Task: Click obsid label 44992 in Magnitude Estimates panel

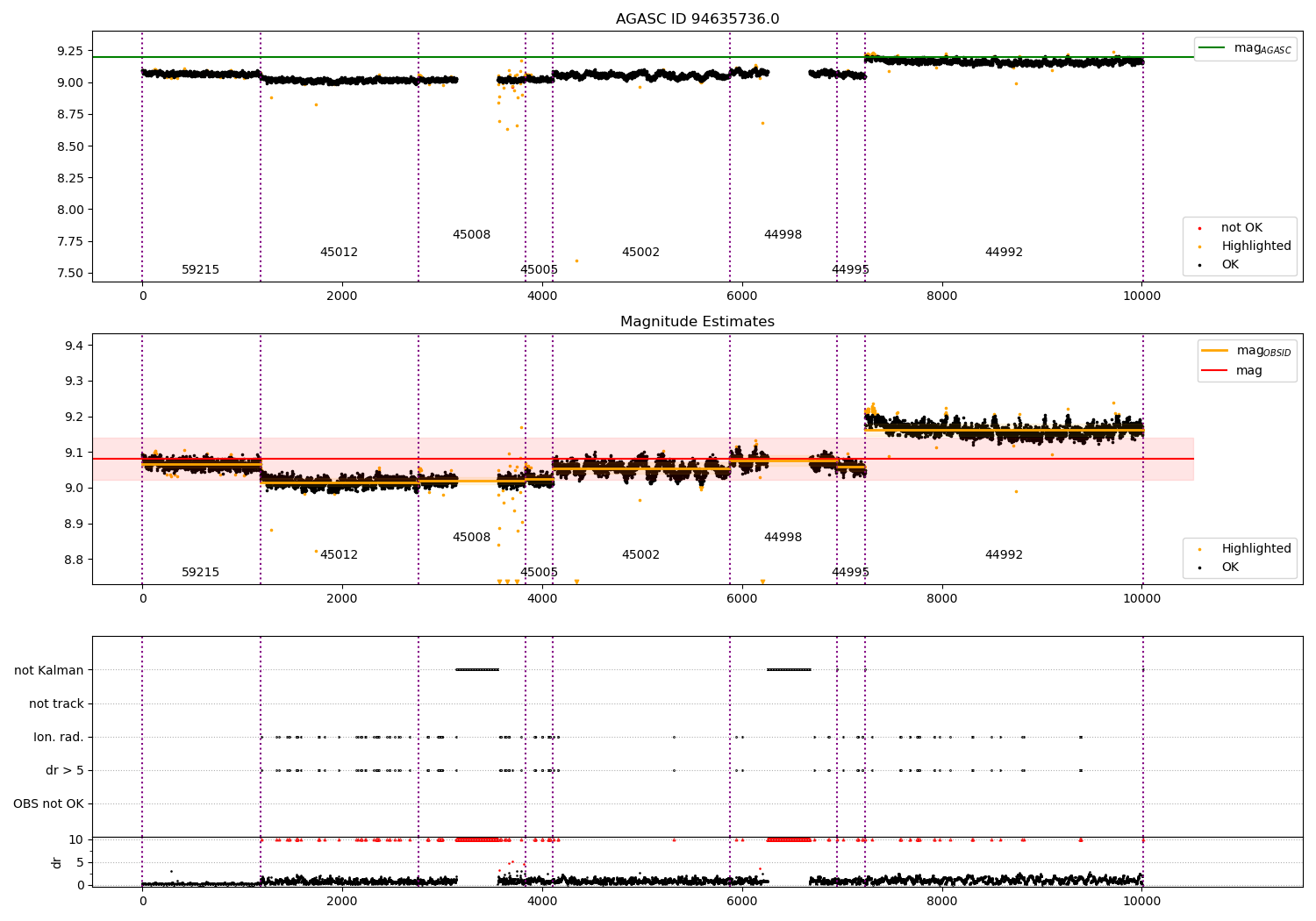Action: tap(1004, 555)
